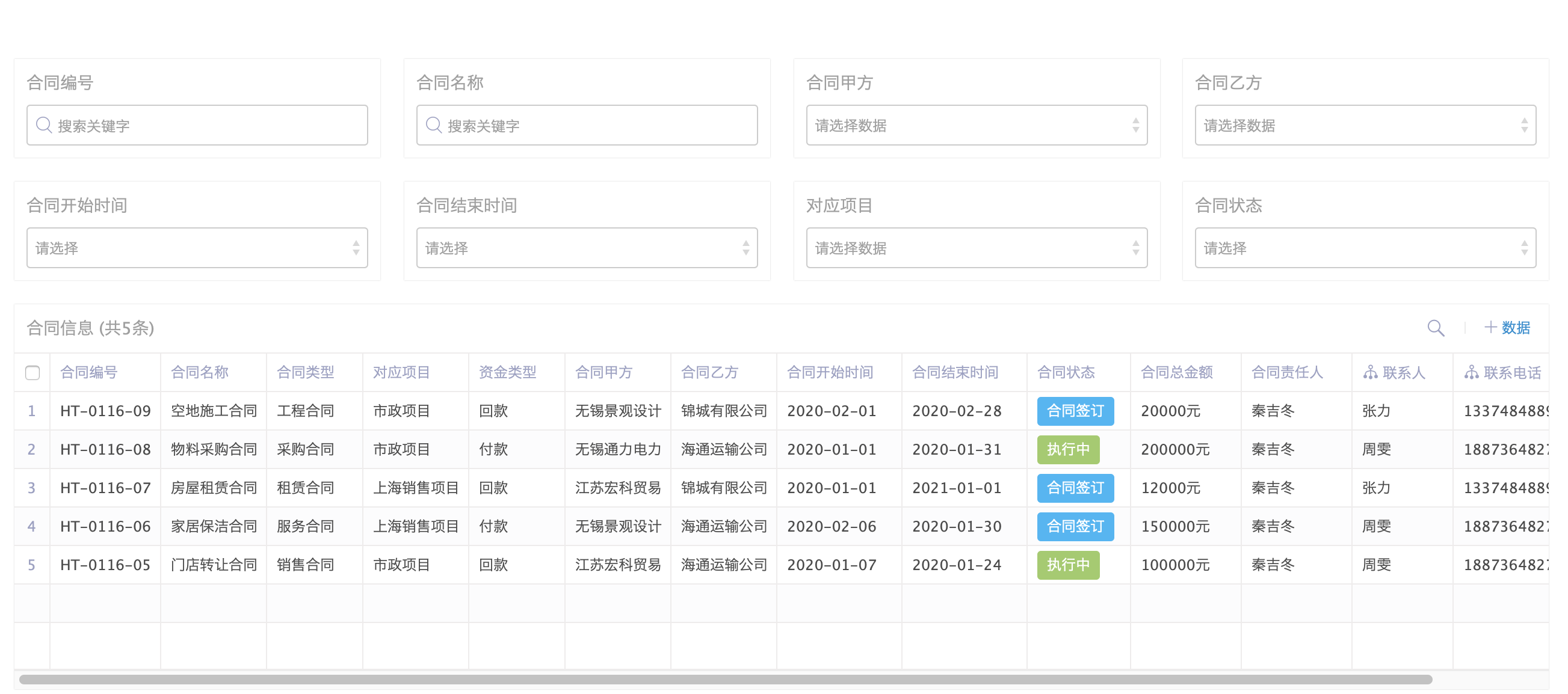Open the 合同结束时间 date selector
Image resolution: width=1568 pixels, height=694 pixels.
(586, 248)
